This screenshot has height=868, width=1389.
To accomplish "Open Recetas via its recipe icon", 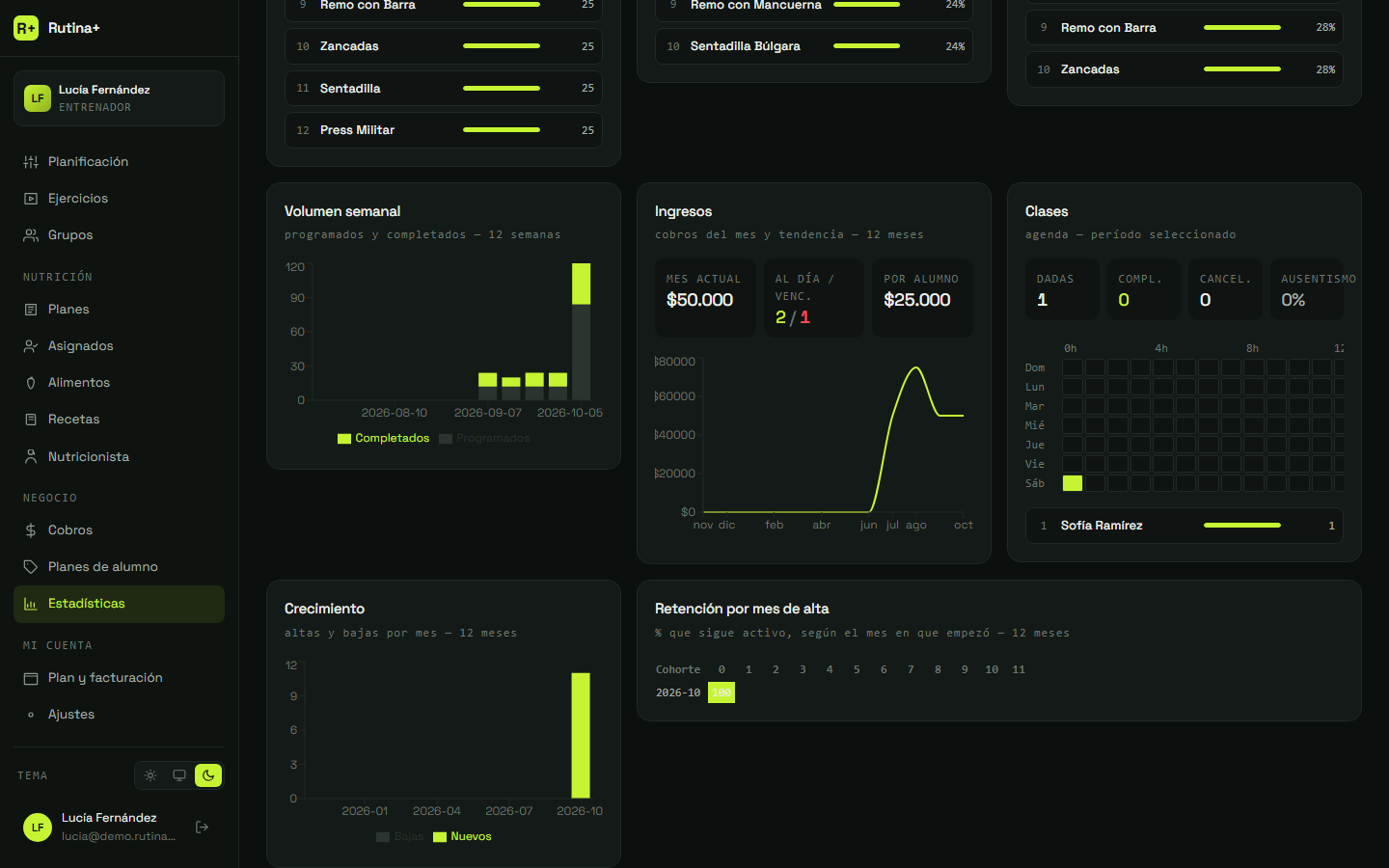I will coord(31,420).
